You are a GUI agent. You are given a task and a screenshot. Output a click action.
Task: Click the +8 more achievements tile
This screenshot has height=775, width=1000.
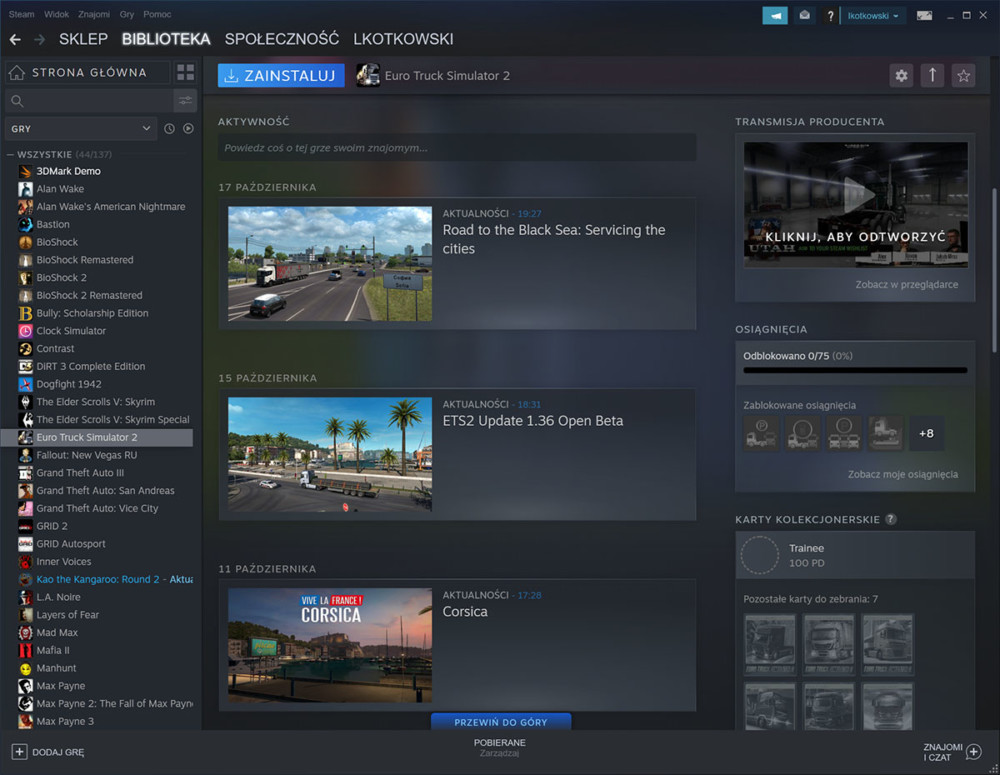(x=926, y=433)
